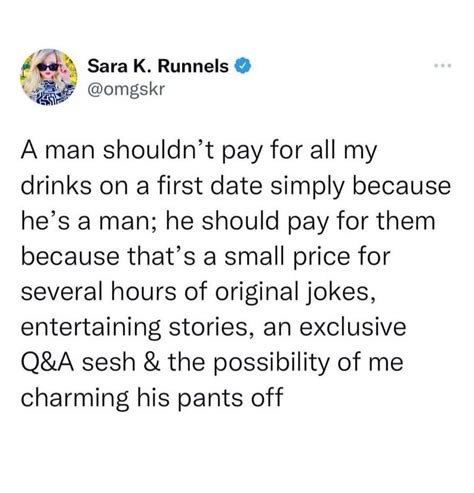Open the three-dot more options menu

click(443, 66)
